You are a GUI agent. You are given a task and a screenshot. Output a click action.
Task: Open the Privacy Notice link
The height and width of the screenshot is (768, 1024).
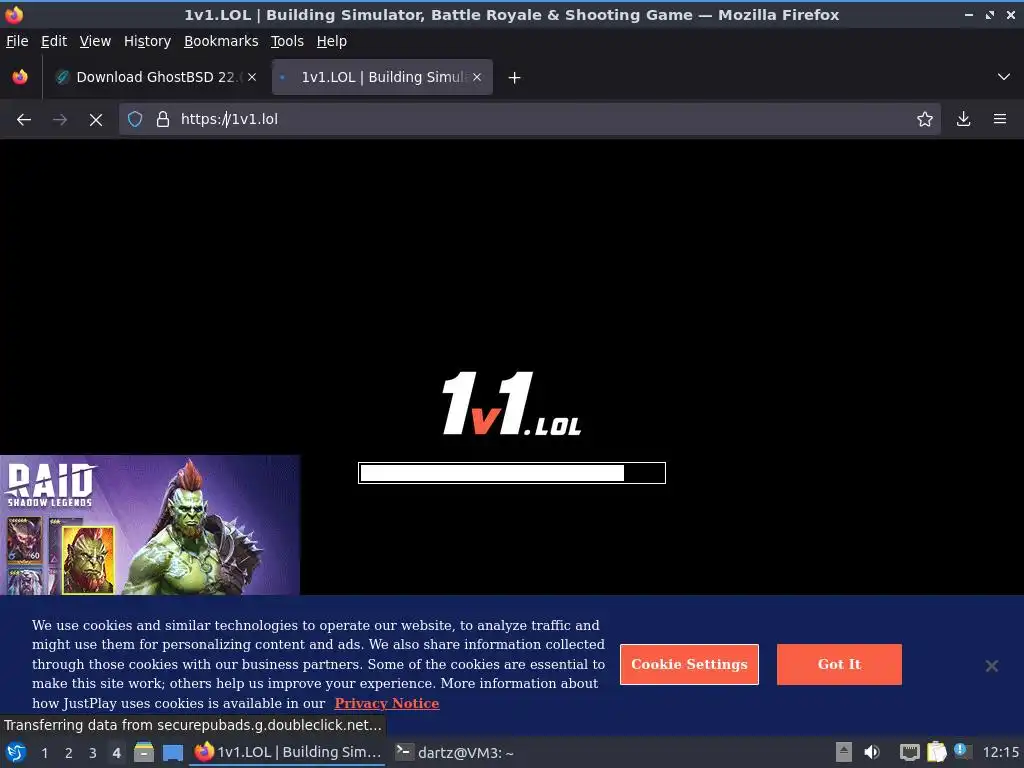(387, 703)
